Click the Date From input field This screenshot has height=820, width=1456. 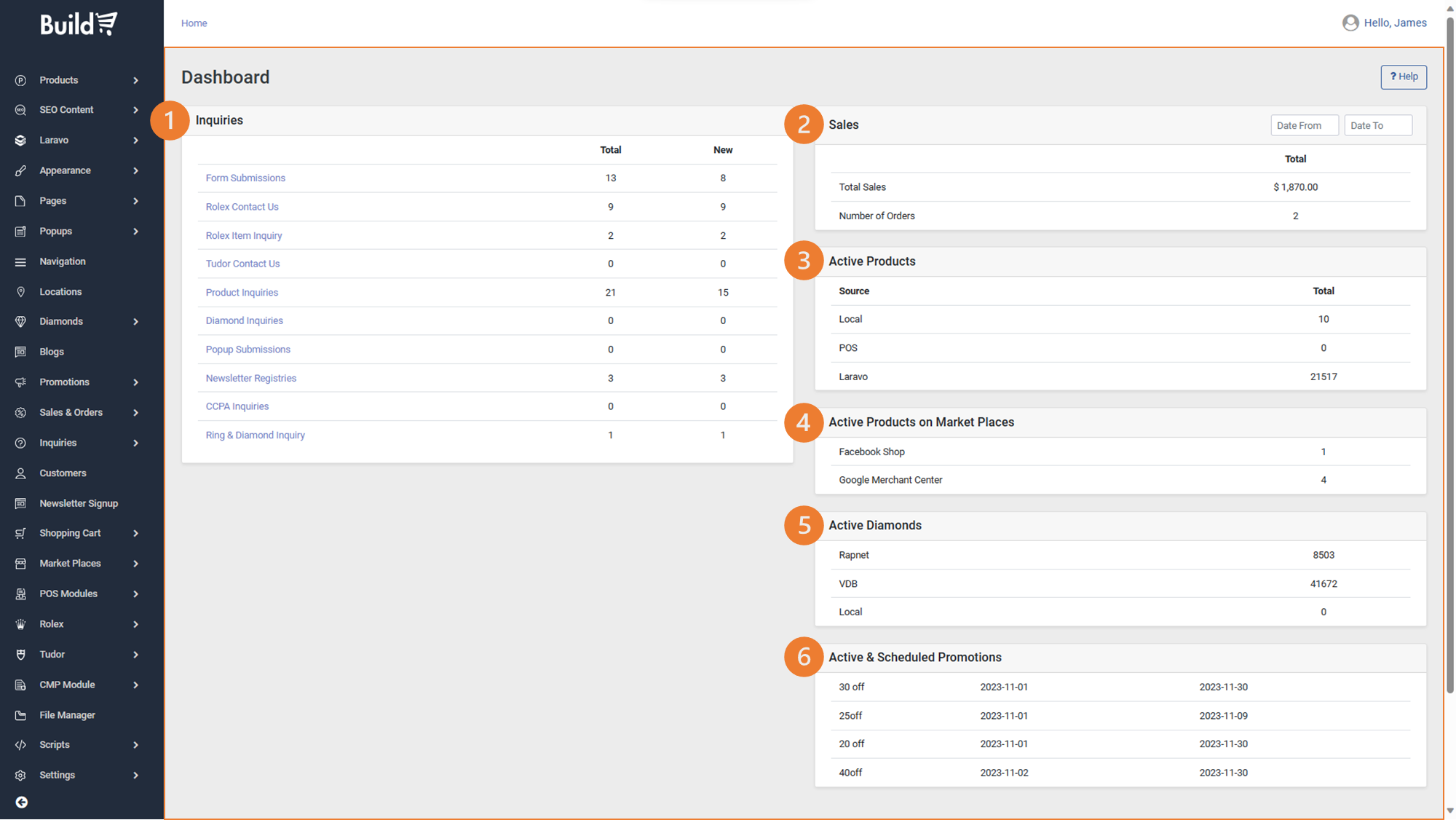click(x=1304, y=125)
